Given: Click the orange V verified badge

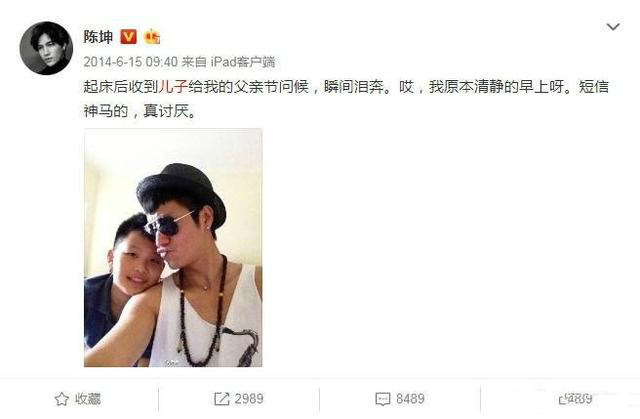Looking at the screenshot, I should (129, 37).
